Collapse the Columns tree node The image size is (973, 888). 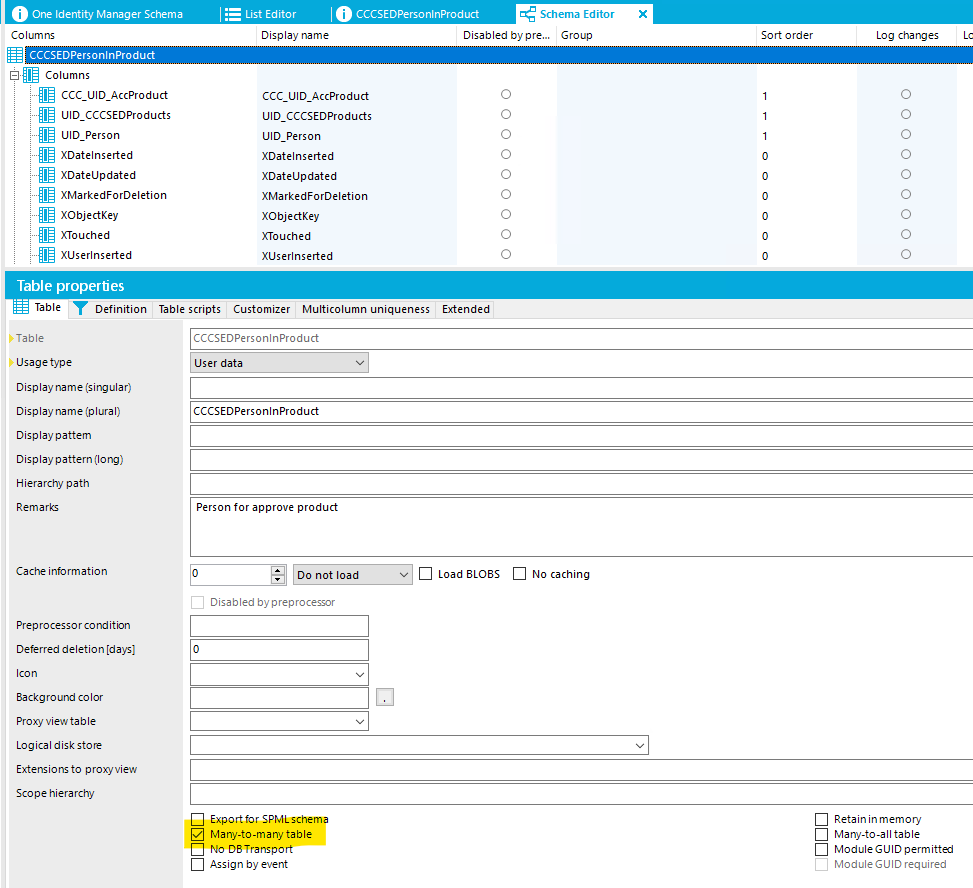pos(15,75)
